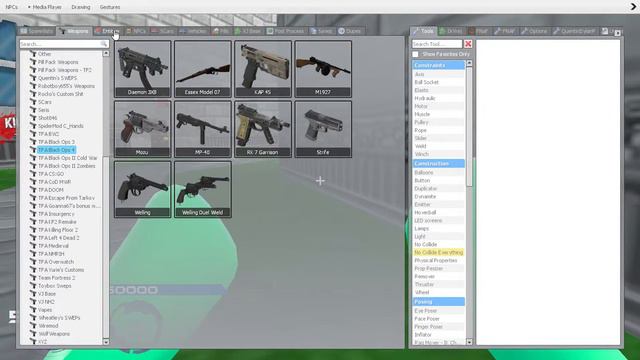The image size is (640, 360).
Task: Select the gun icon beside Wiremod
Action: (x=33, y=326)
